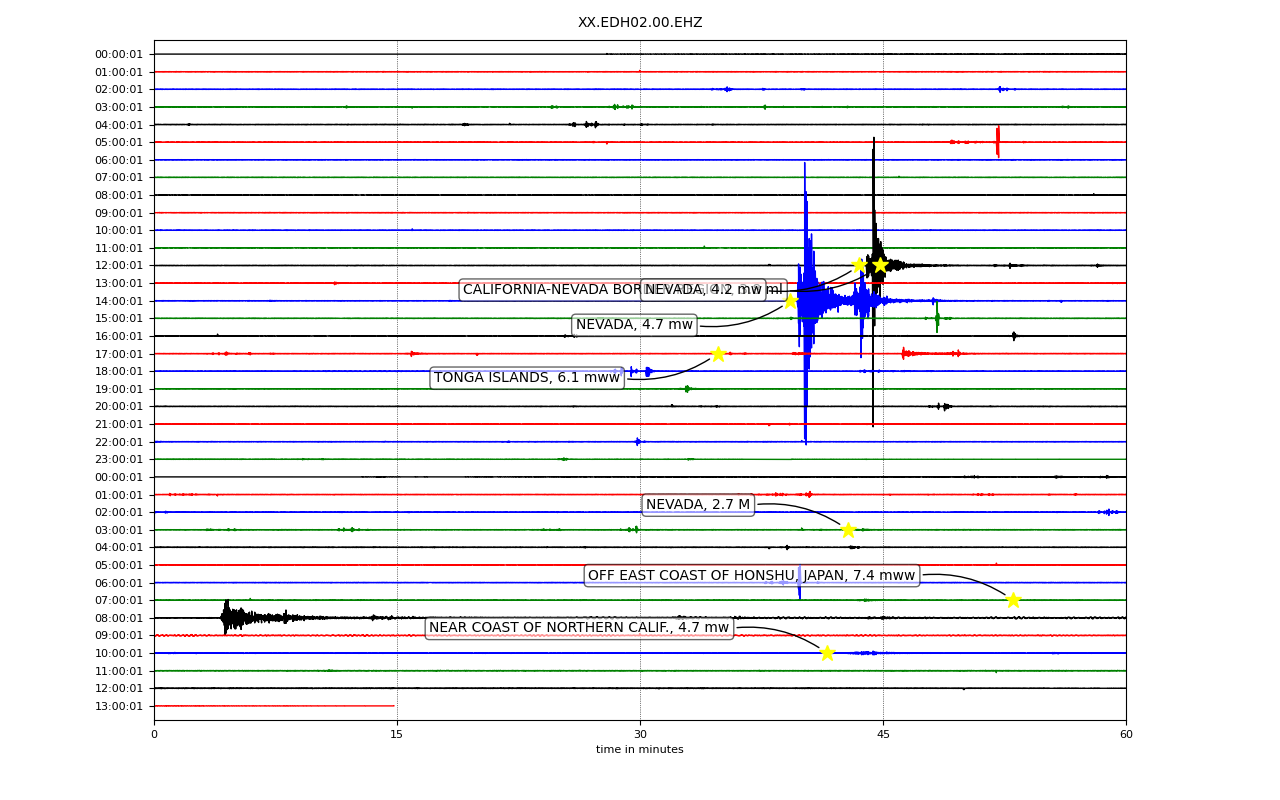Click the red spike on the 05:00:01 trace

[997, 141]
